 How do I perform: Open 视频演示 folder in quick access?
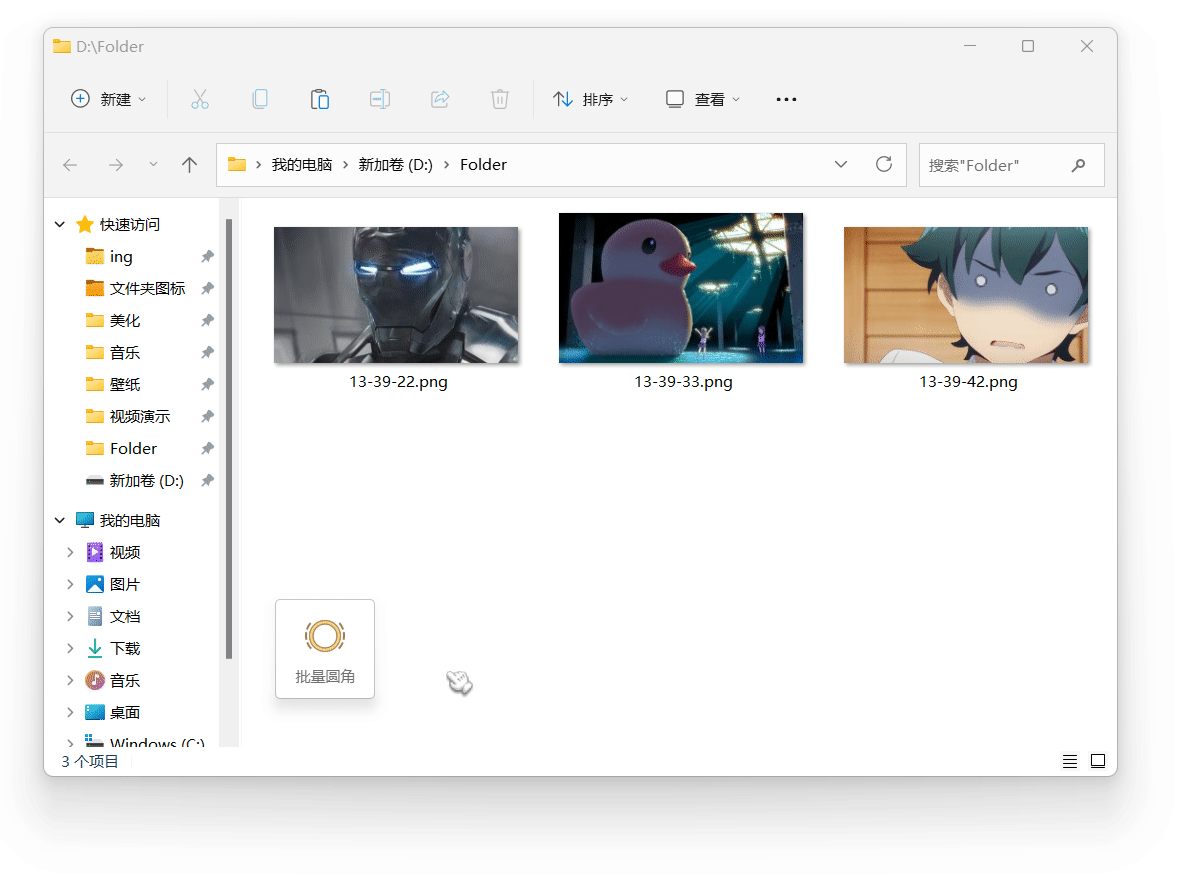tap(140, 416)
